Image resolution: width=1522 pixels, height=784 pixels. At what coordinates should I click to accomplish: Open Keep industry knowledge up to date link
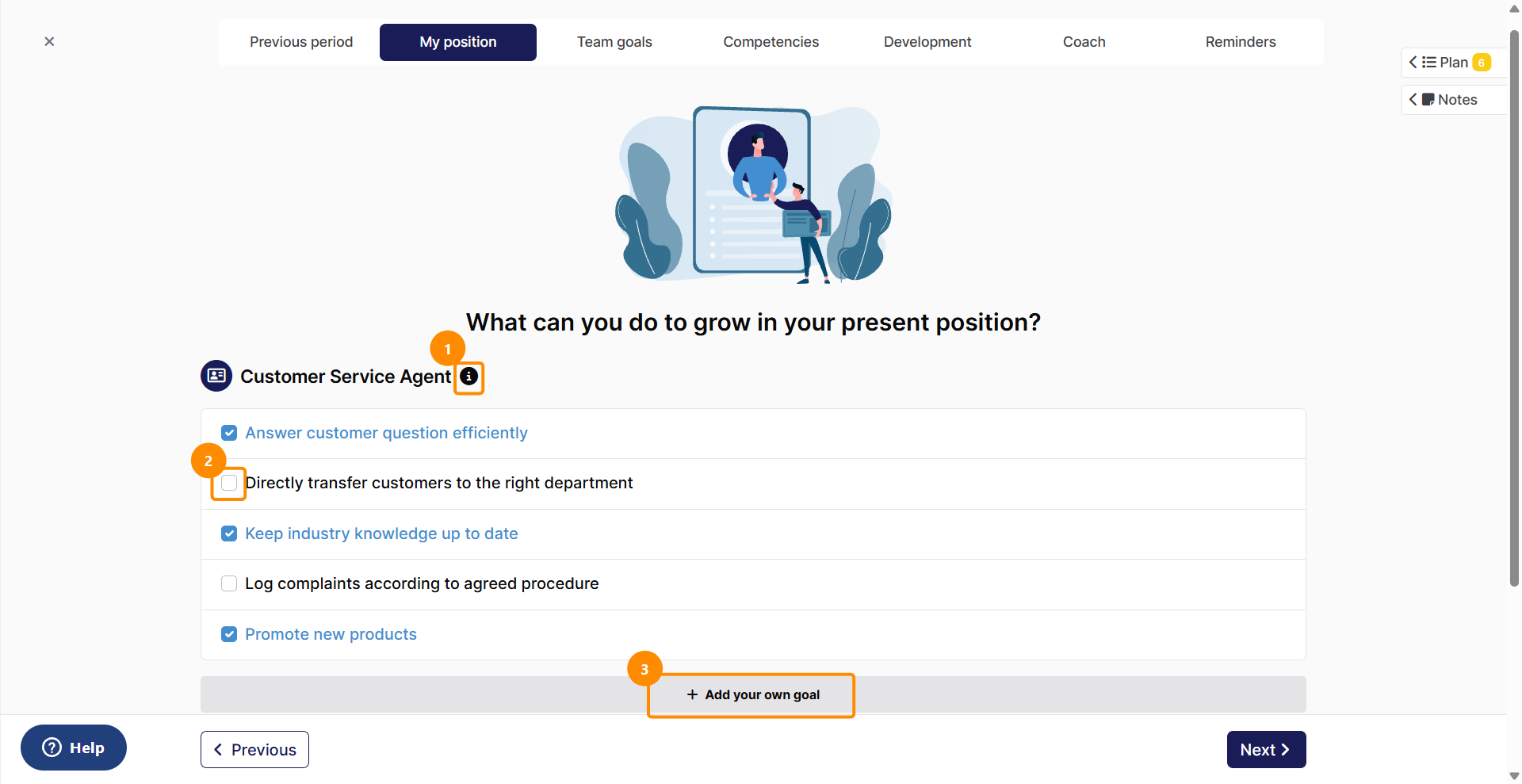[x=381, y=534]
